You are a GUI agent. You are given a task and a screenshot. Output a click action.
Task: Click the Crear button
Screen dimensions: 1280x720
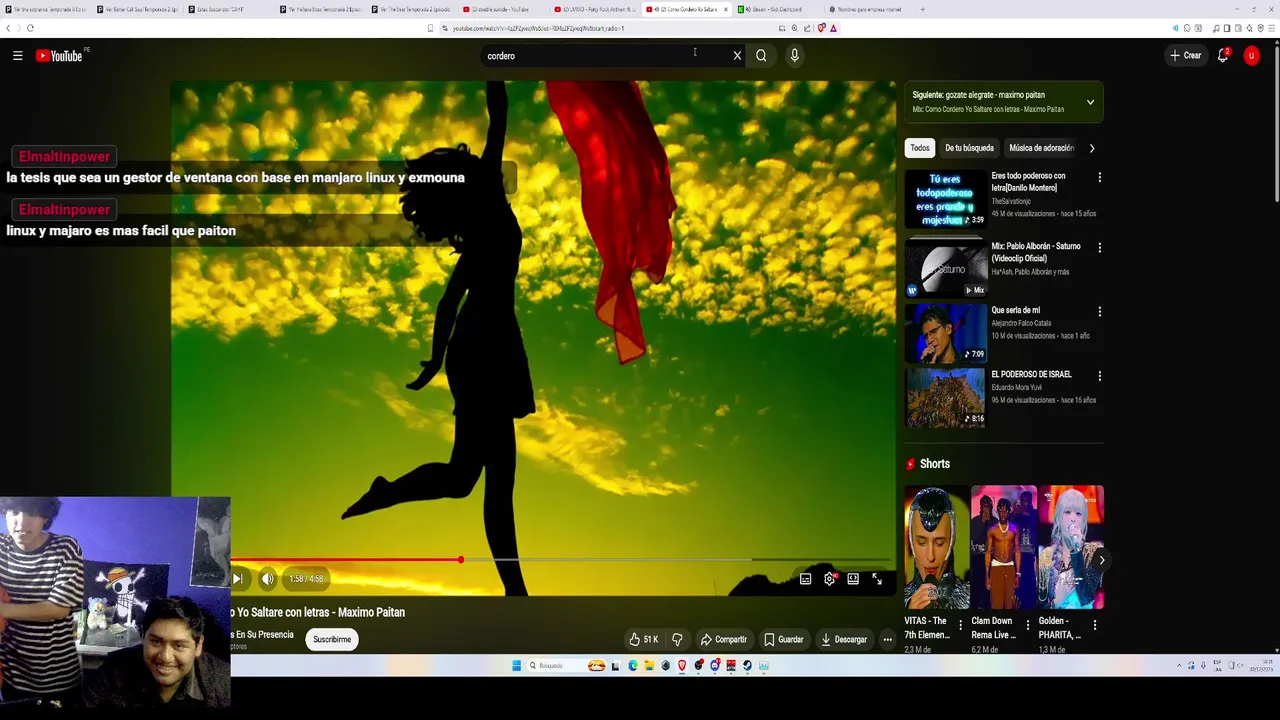point(1186,56)
